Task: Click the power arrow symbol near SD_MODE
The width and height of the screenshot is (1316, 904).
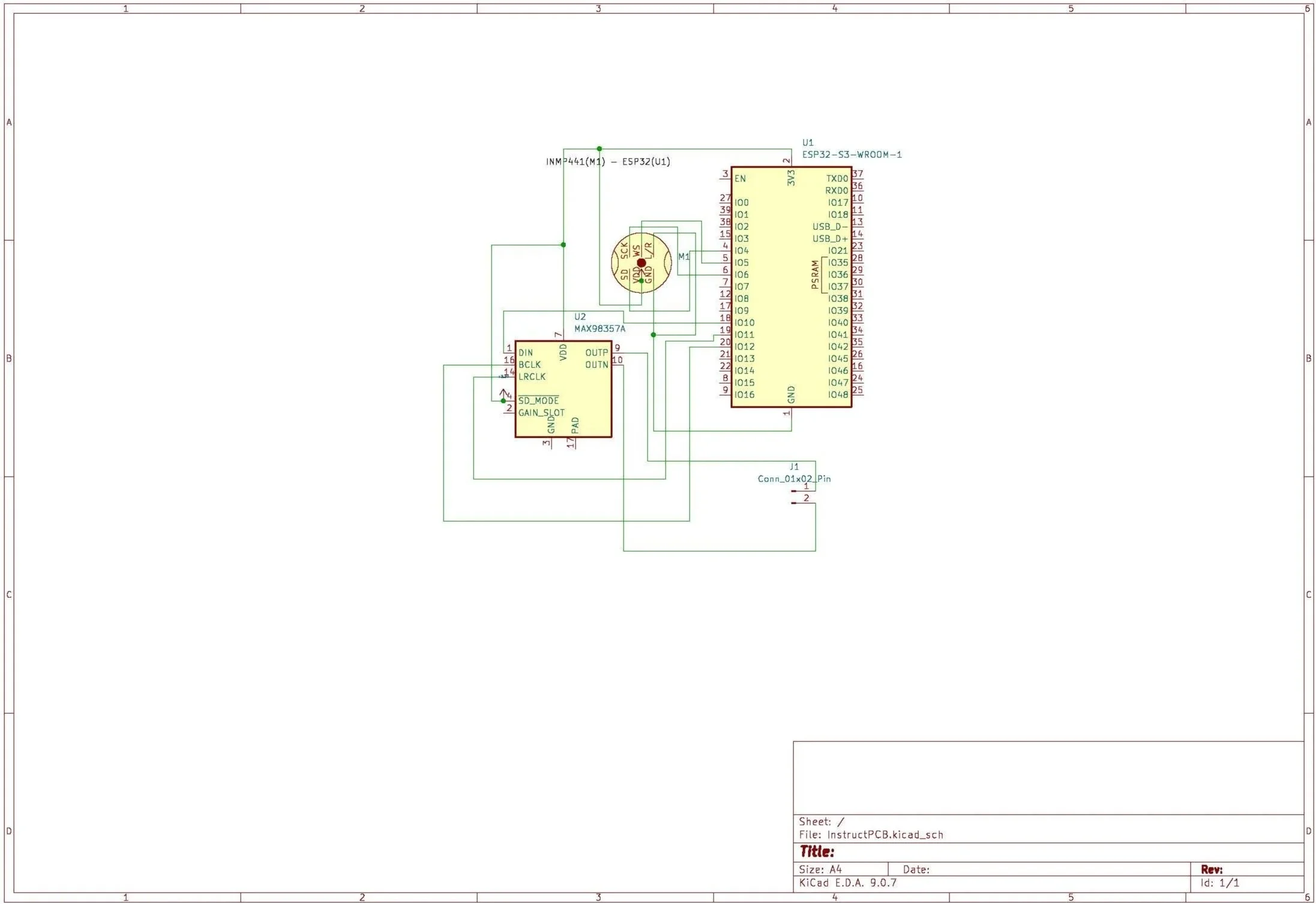Action: tap(504, 393)
